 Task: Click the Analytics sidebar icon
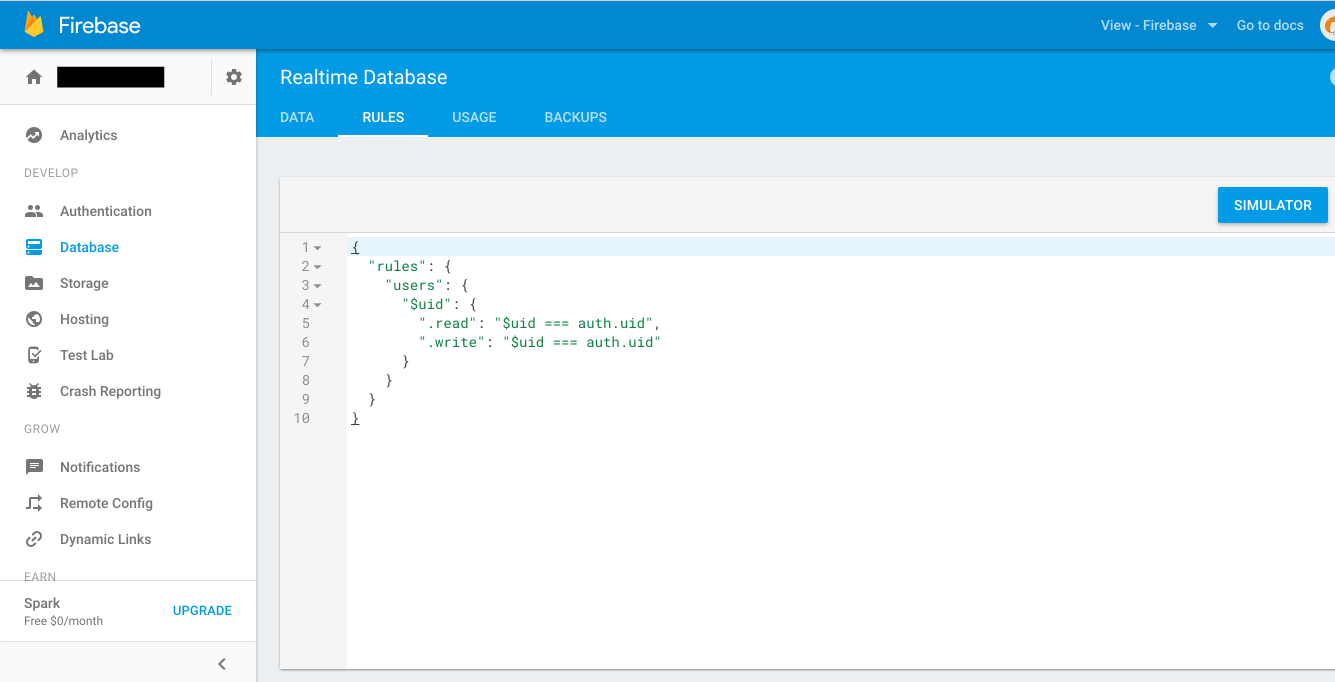pyautogui.click(x=34, y=135)
